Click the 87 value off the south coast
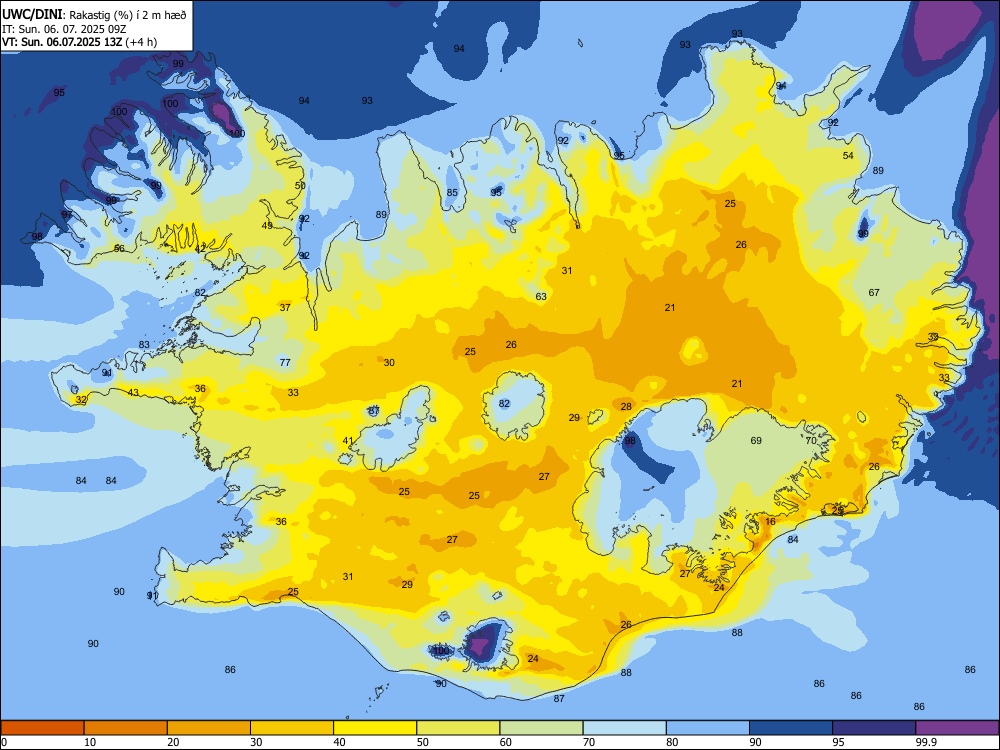The width and height of the screenshot is (1000, 750). coord(559,699)
